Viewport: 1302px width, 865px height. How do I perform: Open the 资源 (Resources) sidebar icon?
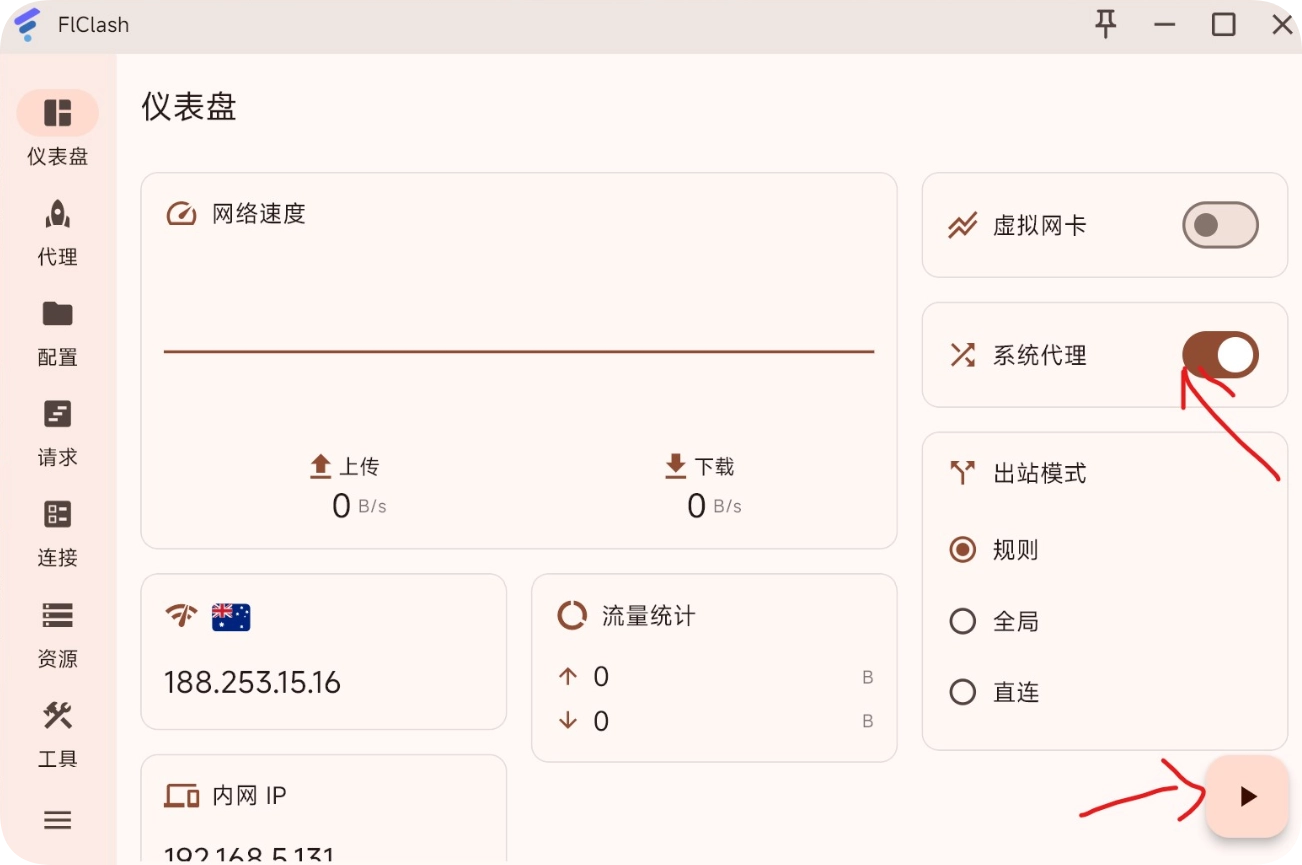pos(57,614)
